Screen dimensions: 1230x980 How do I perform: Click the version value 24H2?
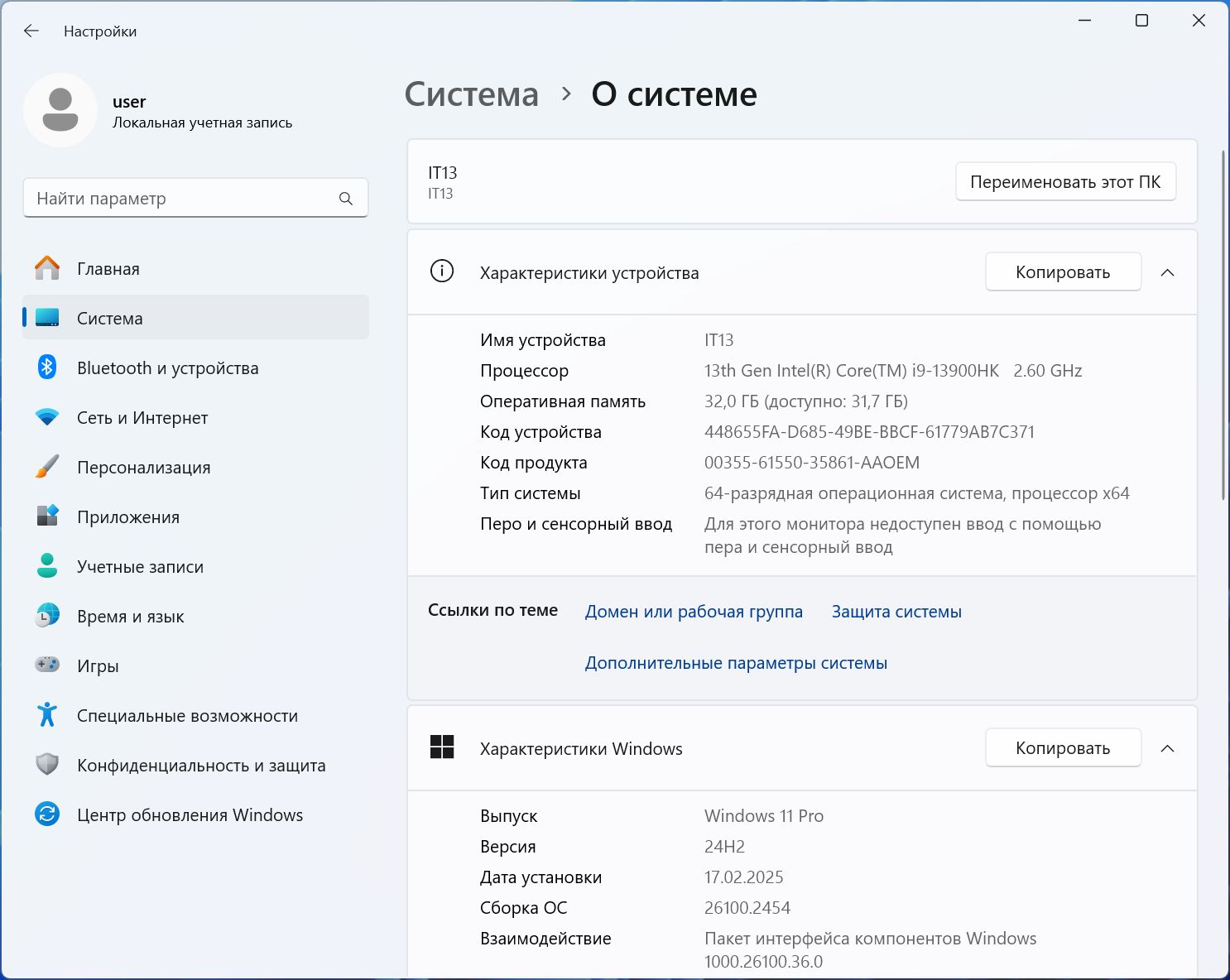coord(724,847)
